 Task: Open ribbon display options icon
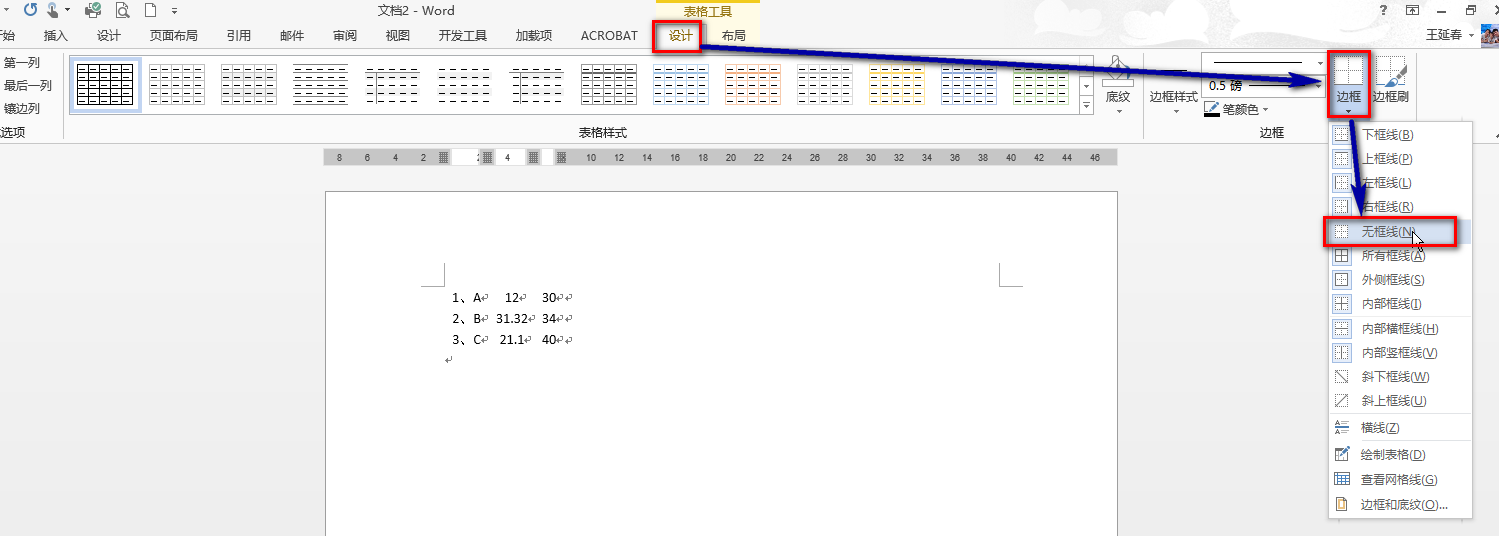pos(1412,10)
